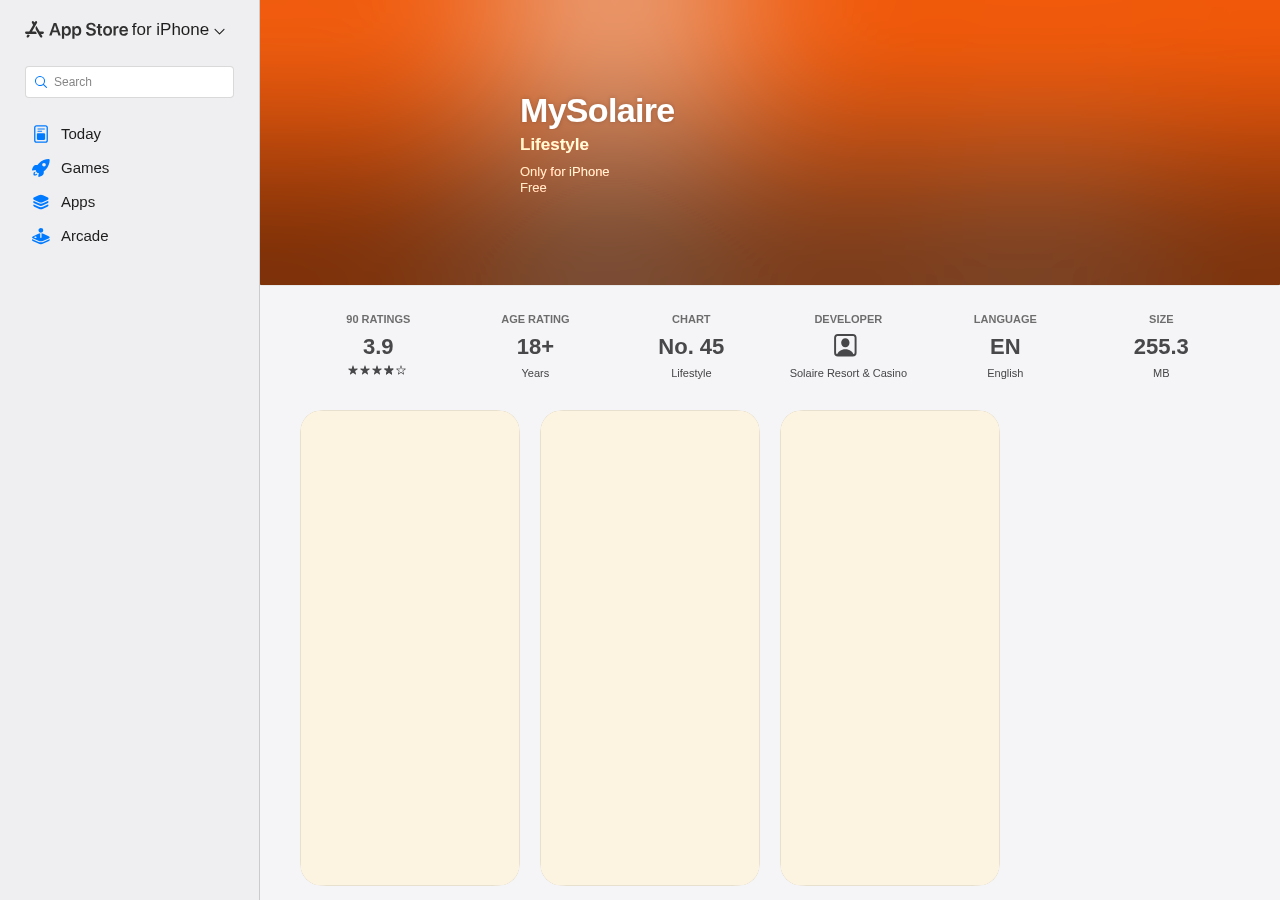Open the Lifestyle category link
This screenshot has width=1280, height=900.
click(x=554, y=145)
